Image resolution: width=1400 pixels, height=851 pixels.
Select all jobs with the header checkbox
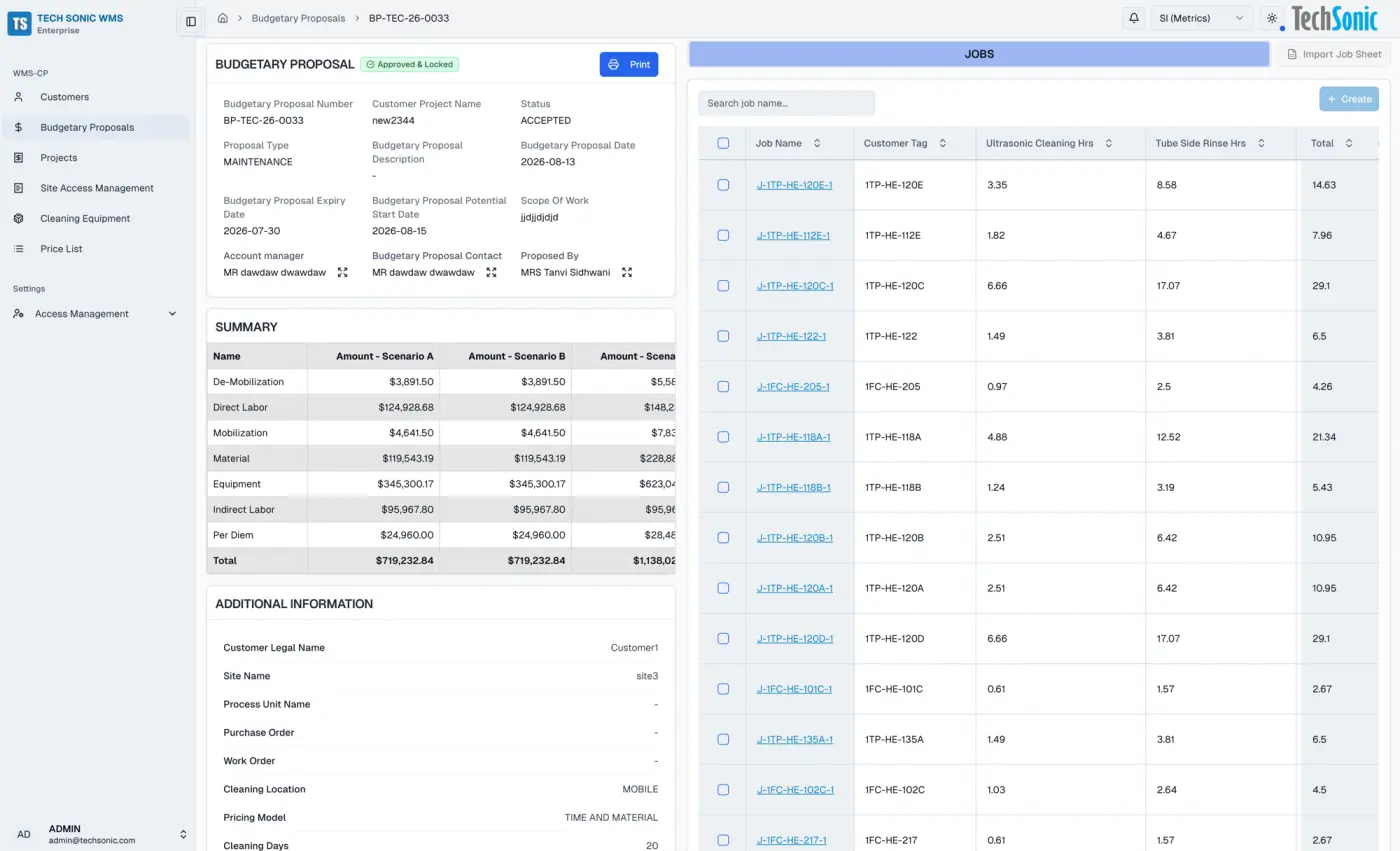pos(724,143)
